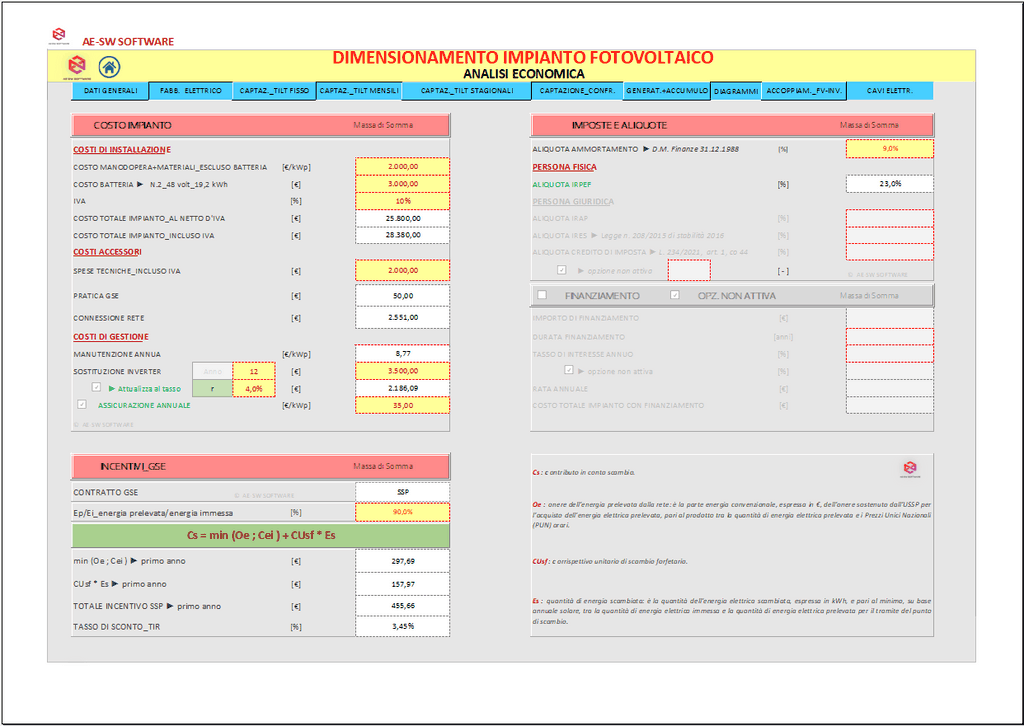Click the green Cs formula banner
The image size is (1024, 726).
[x=260, y=535]
